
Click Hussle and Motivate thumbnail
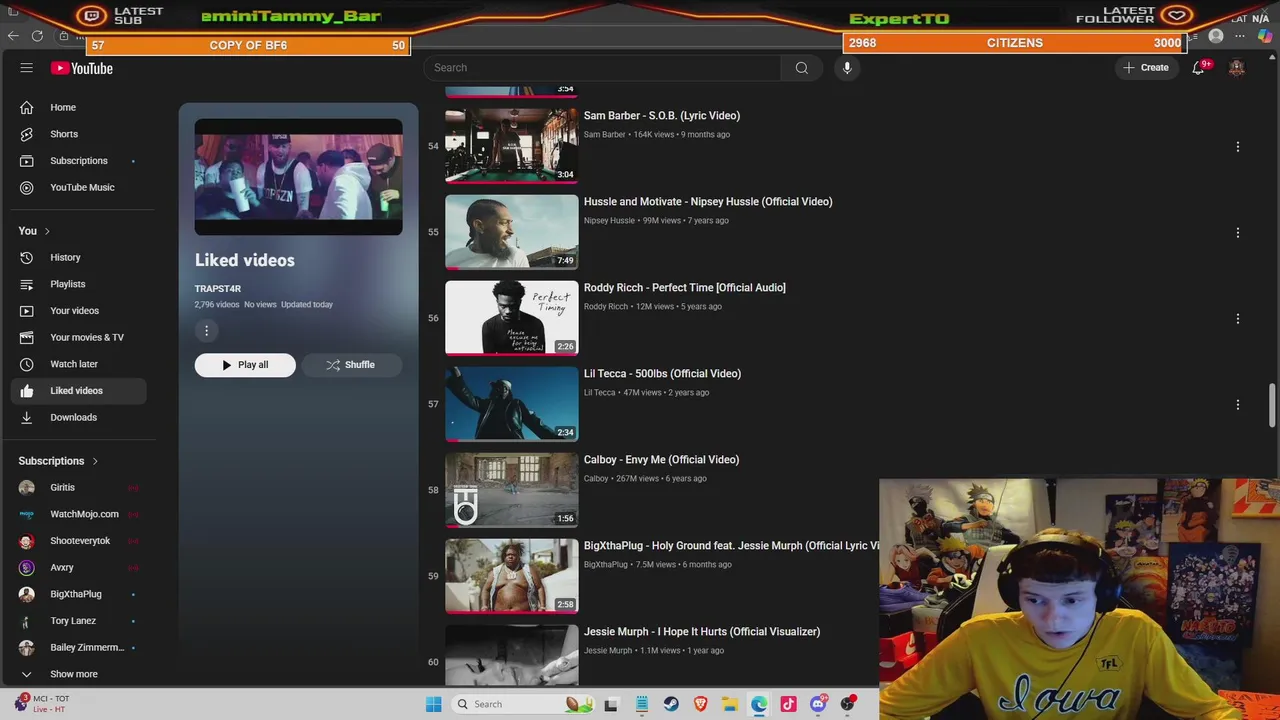pos(512,232)
